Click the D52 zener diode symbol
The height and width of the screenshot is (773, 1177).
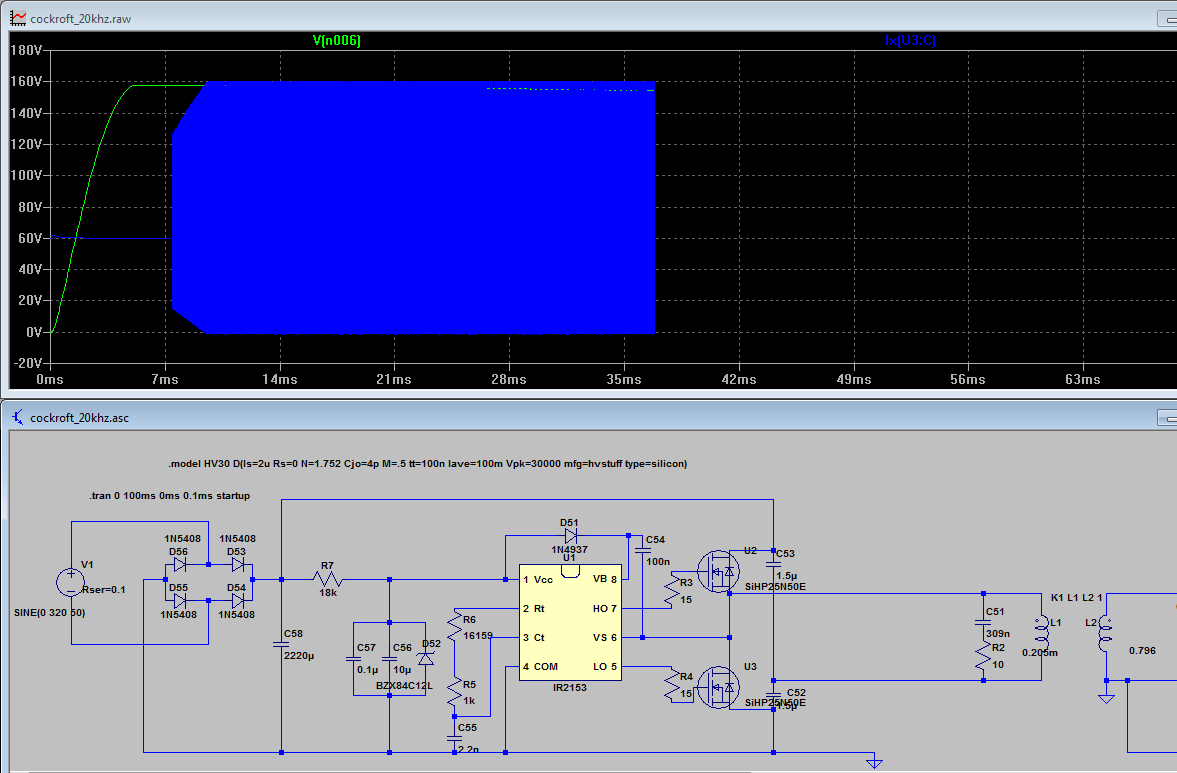point(426,658)
